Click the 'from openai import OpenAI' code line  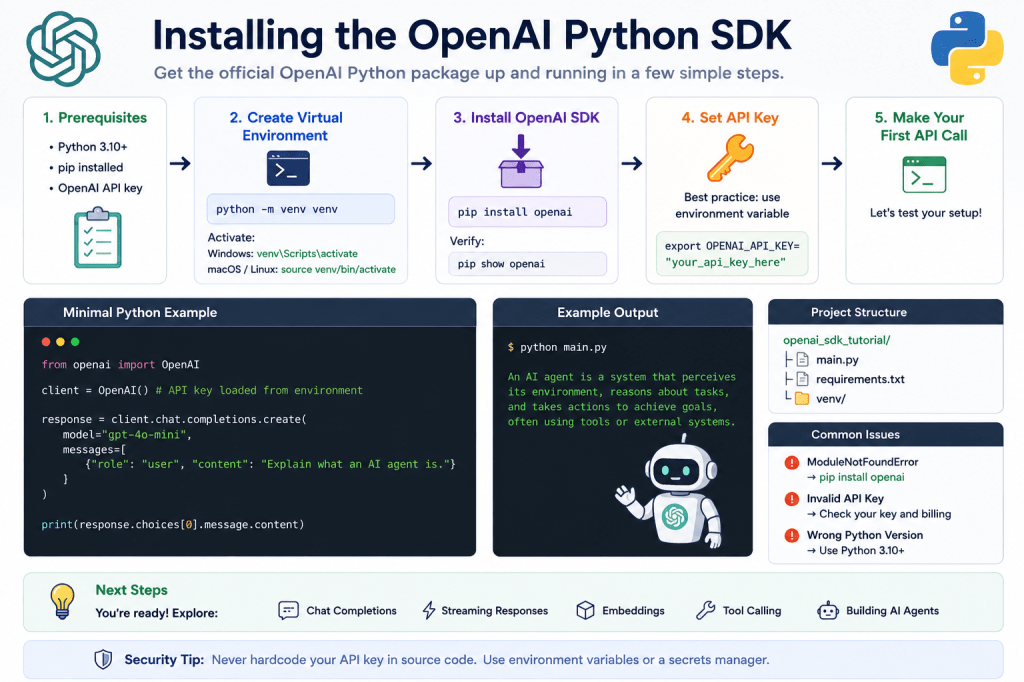coord(120,365)
